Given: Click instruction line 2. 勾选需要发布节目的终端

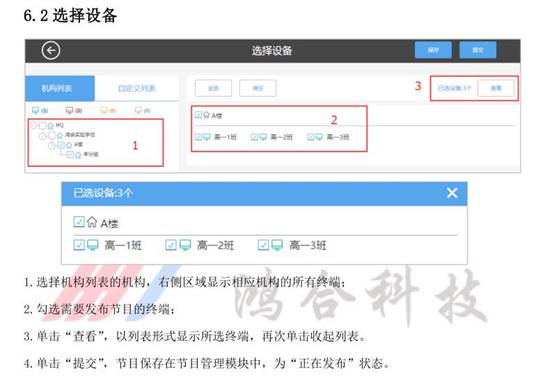Looking at the screenshot, I should tap(99, 309).
